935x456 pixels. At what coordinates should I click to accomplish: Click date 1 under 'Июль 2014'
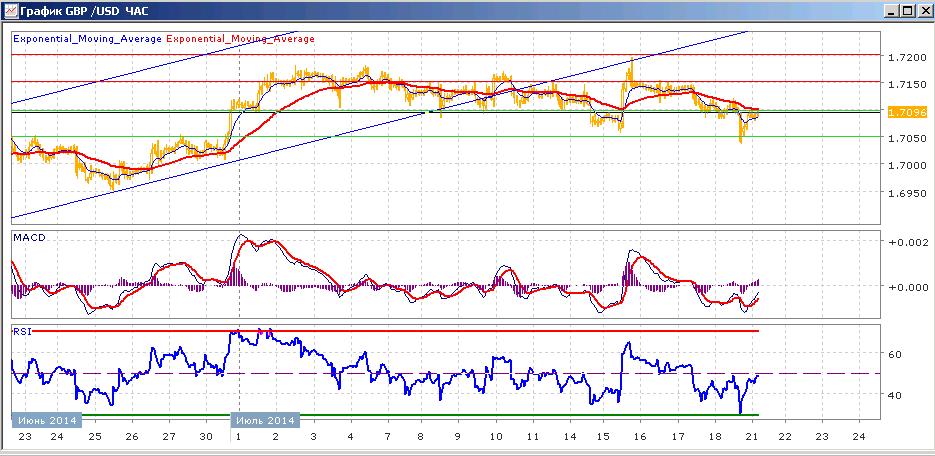pos(239,436)
